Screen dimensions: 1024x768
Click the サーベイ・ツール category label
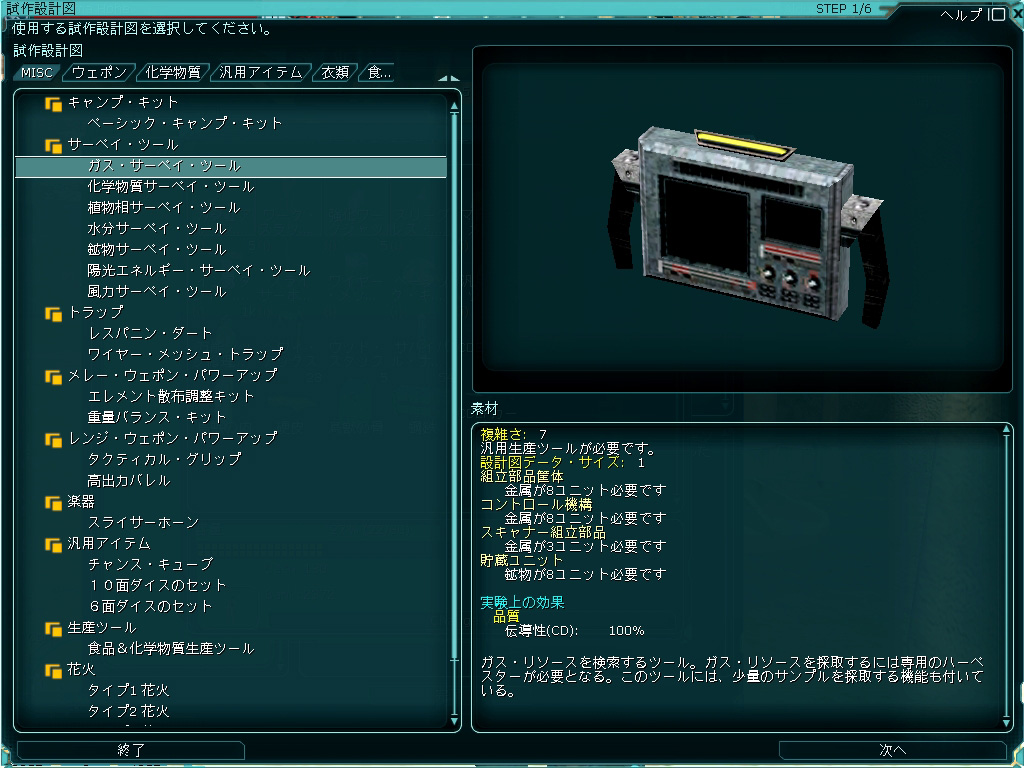pyautogui.click(x=123, y=144)
